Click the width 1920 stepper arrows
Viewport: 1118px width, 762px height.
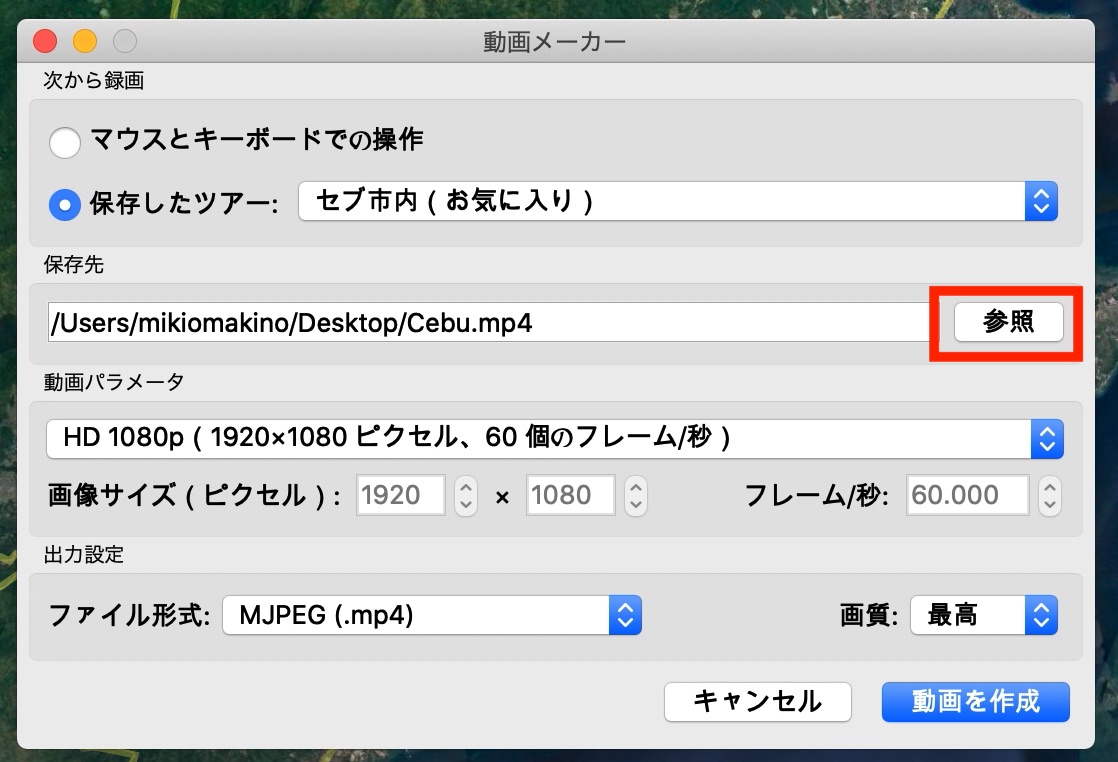466,495
